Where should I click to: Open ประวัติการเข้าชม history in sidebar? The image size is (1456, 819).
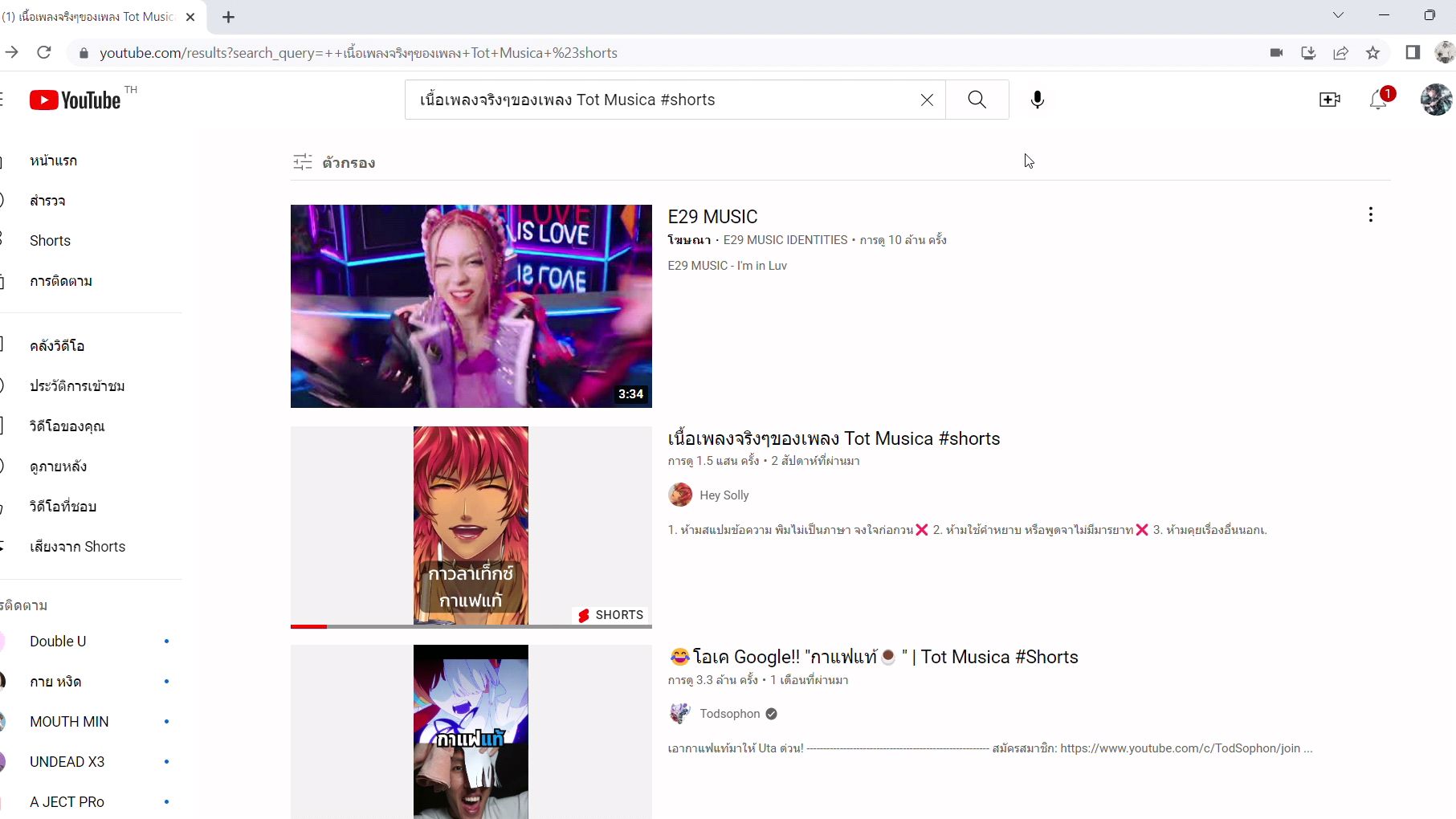(x=77, y=386)
